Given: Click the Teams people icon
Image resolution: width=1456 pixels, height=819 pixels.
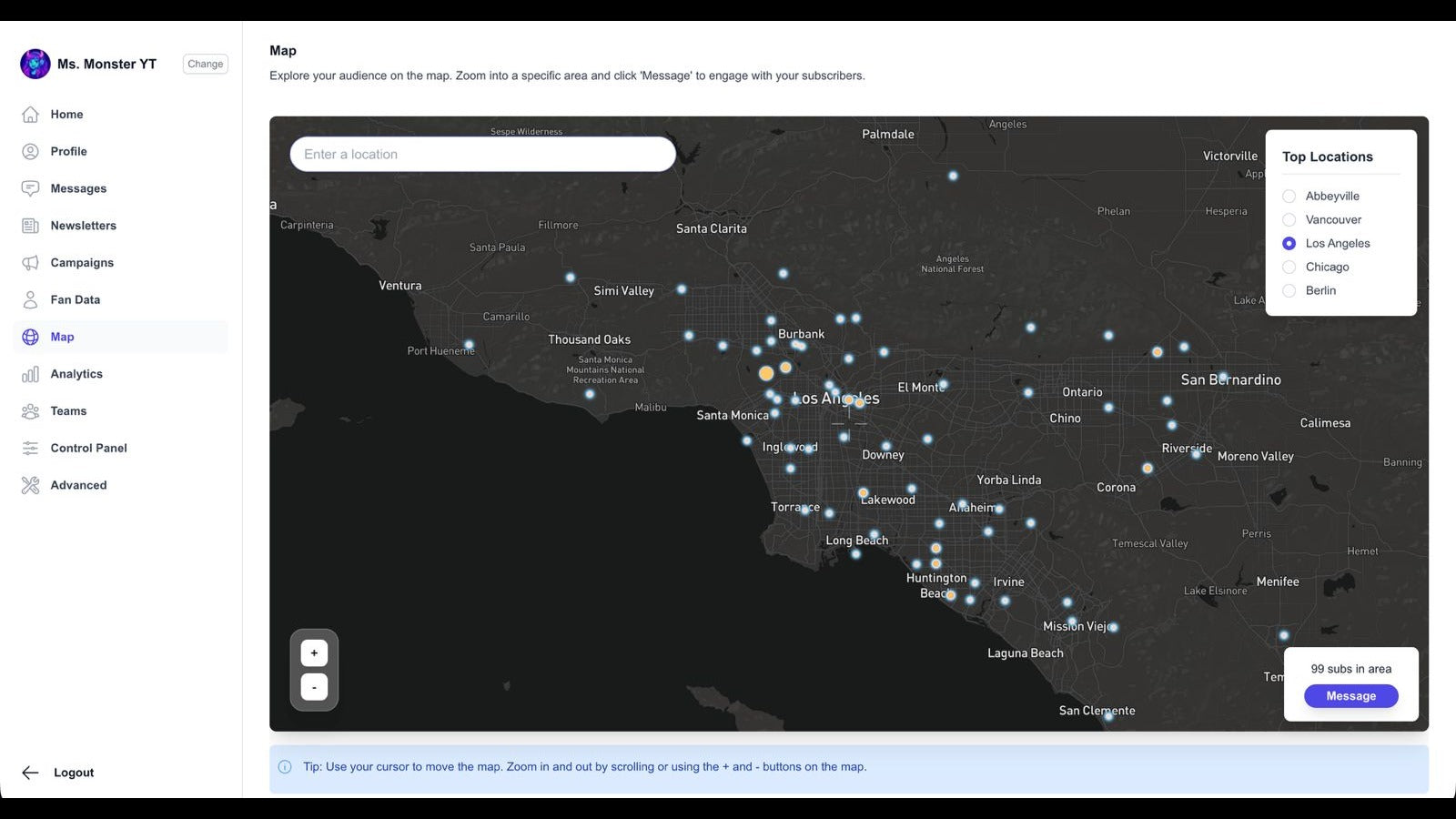Looking at the screenshot, I should [31, 410].
